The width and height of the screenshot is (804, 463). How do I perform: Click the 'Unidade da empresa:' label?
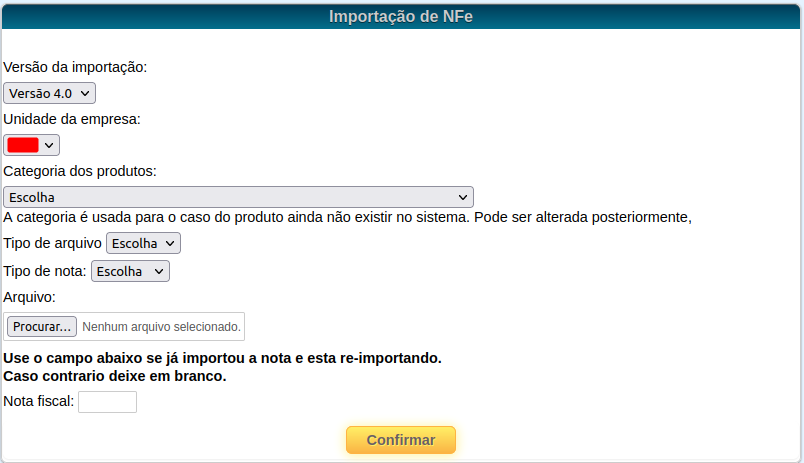click(72, 119)
